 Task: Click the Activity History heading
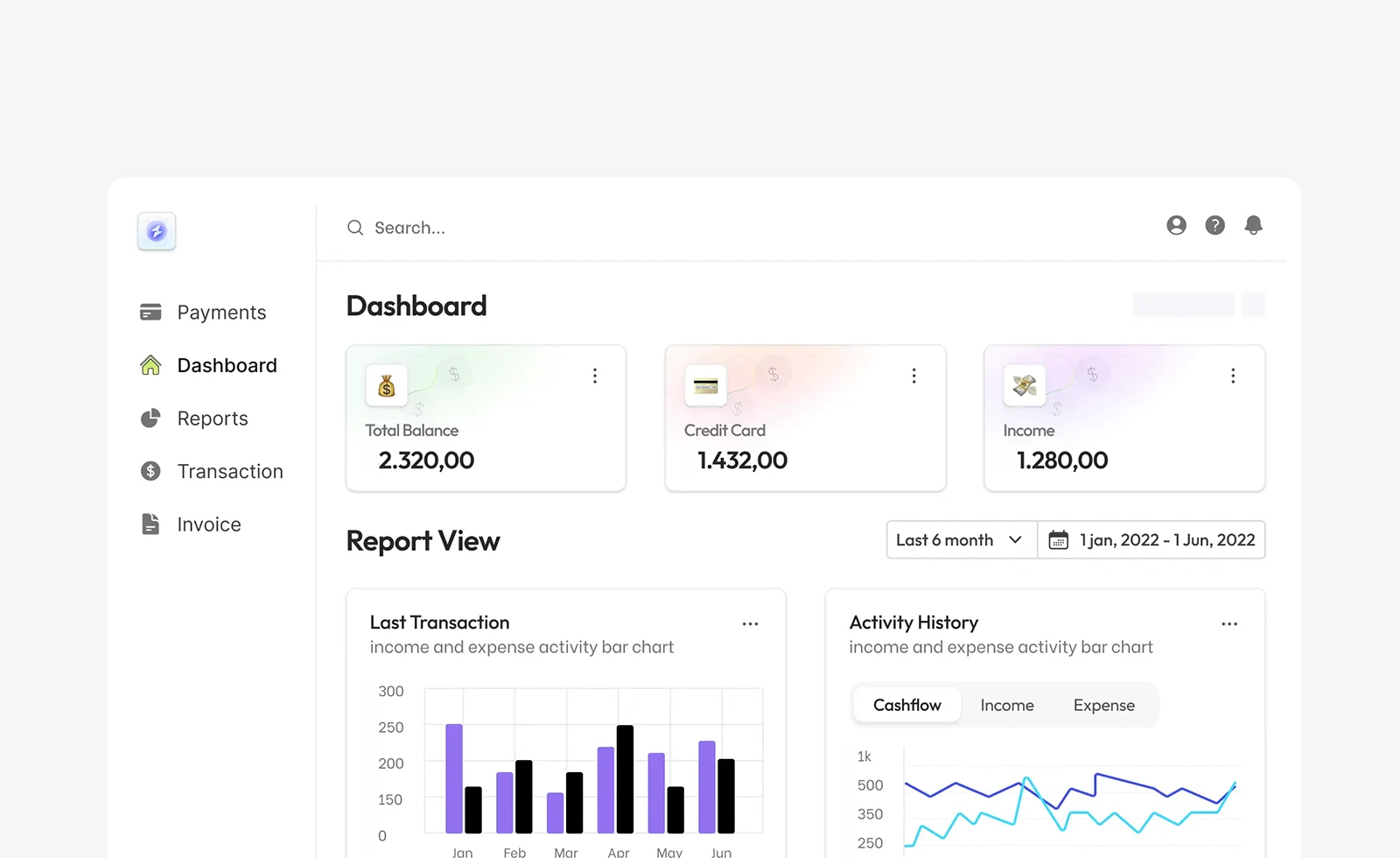913,622
